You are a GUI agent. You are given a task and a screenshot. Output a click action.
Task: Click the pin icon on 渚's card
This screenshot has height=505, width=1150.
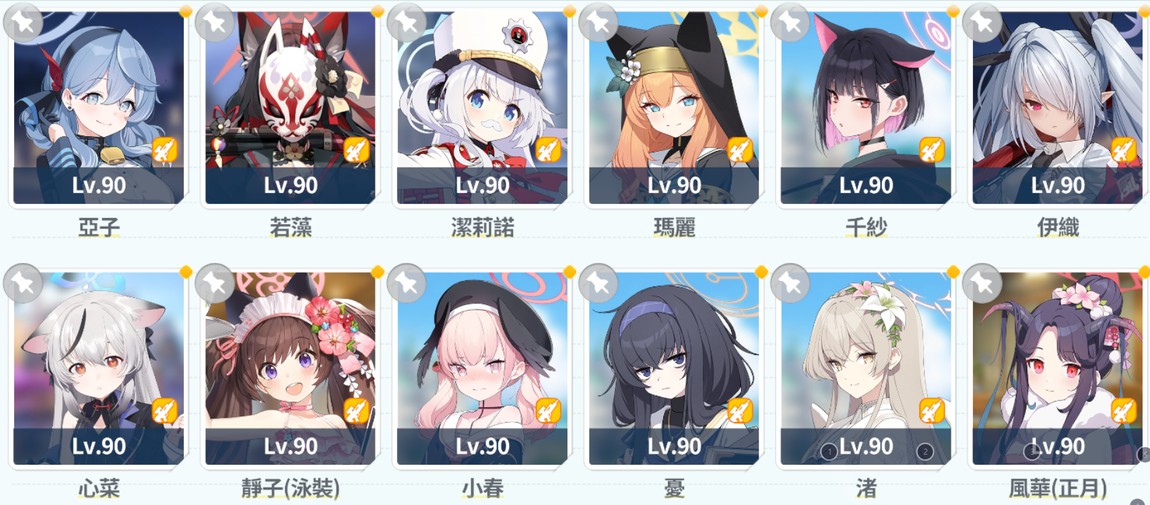tap(790, 282)
